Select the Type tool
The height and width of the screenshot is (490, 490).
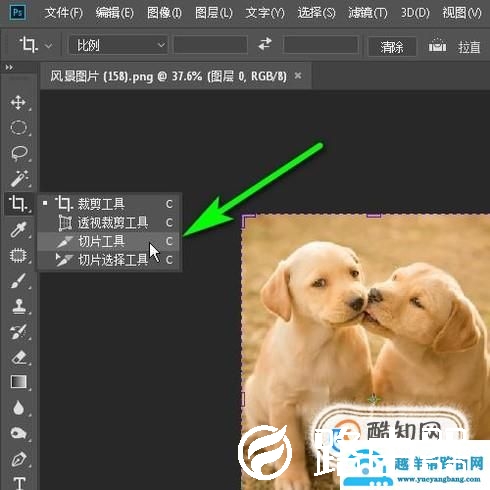pyautogui.click(x=19, y=483)
